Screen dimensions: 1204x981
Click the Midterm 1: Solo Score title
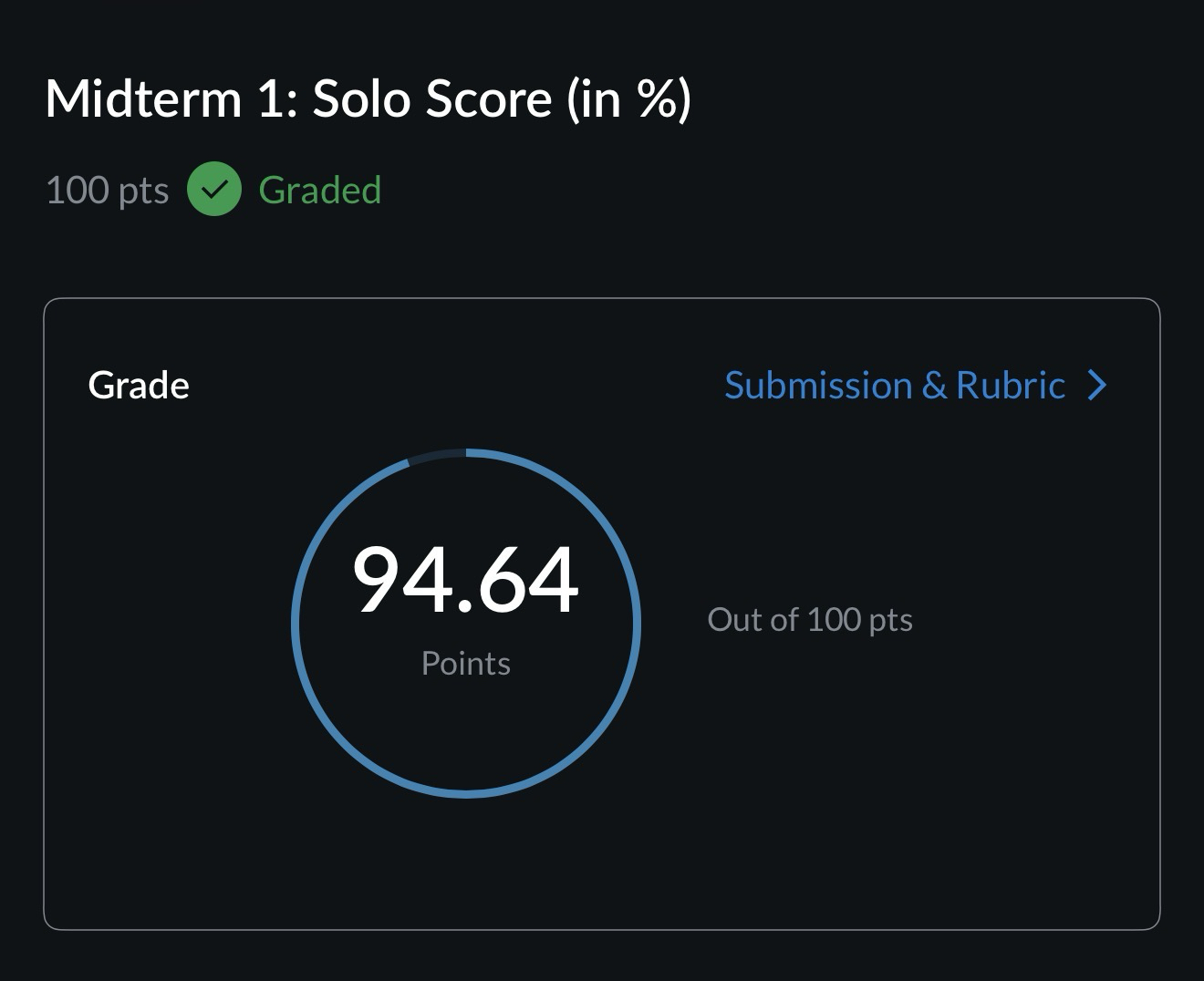[x=368, y=98]
